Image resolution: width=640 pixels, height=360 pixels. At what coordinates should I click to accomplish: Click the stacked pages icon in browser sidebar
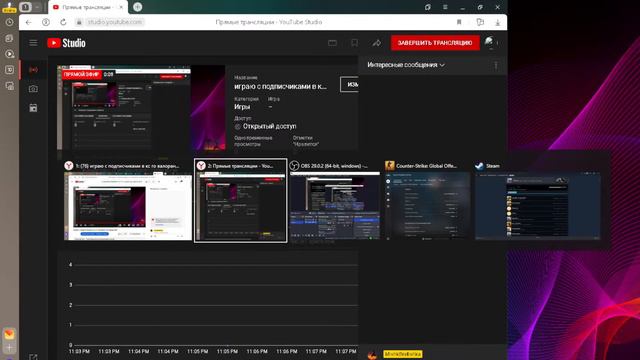9,38
